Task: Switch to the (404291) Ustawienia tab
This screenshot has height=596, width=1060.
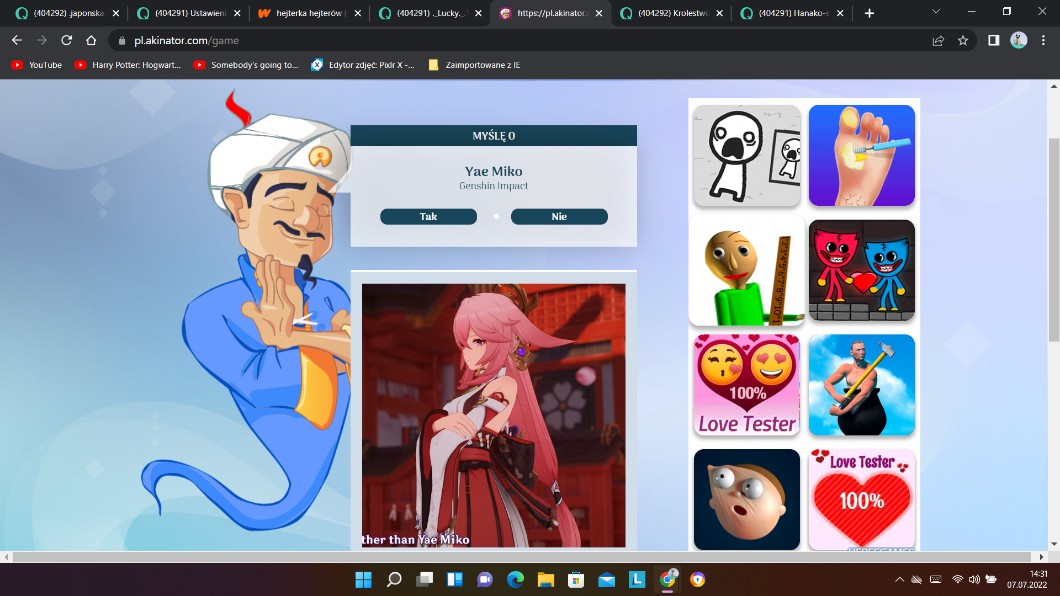Action: (x=183, y=13)
